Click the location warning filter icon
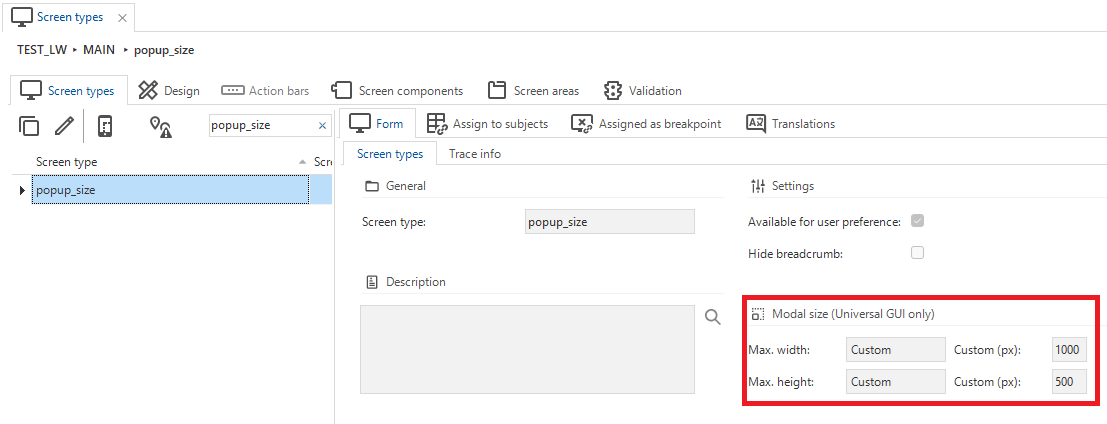 point(161,126)
